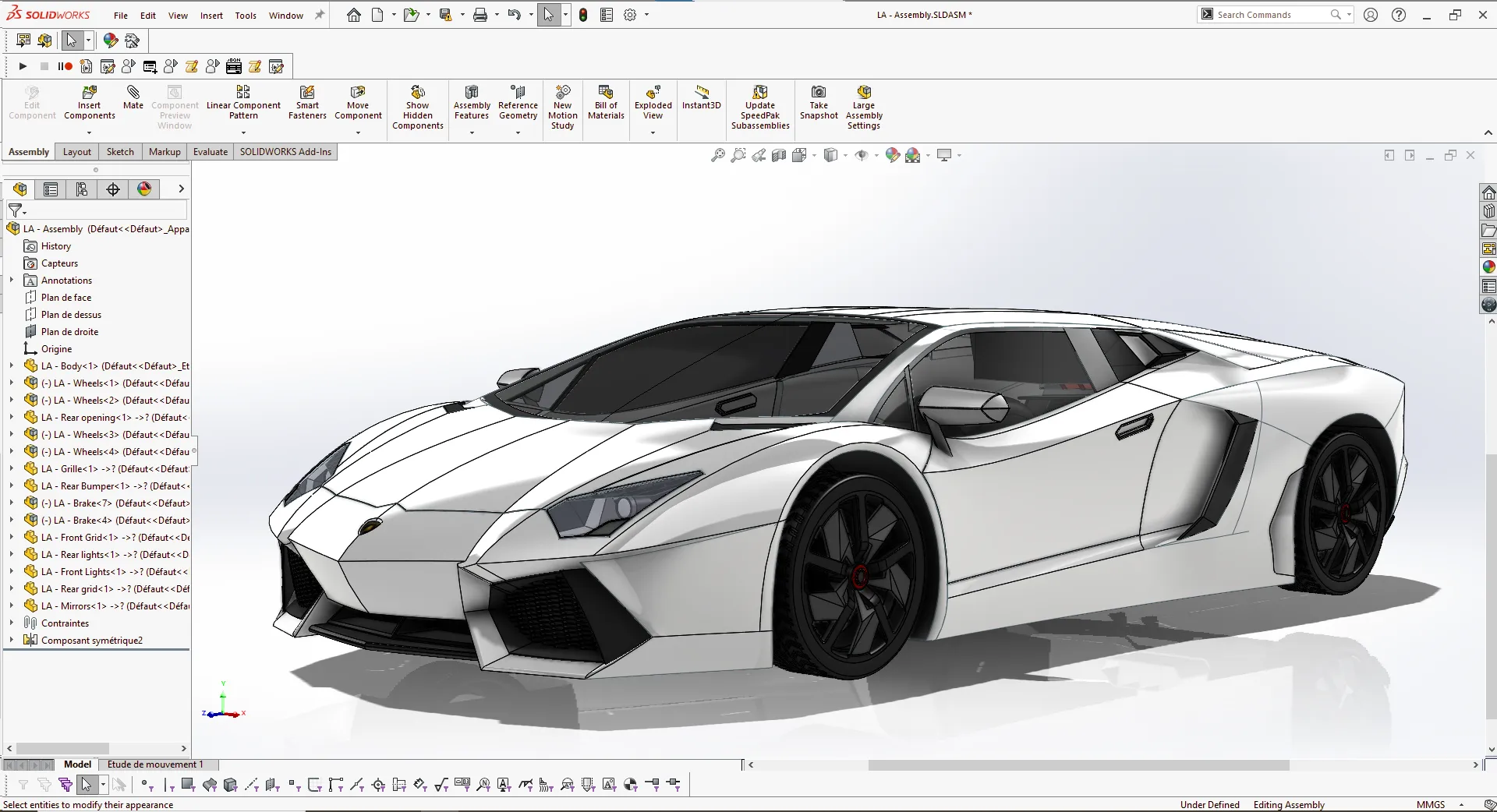Switch to Etude de mouvement 1 tab
This screenshot has width=1497, height=812.
click(x=155, y=764)
